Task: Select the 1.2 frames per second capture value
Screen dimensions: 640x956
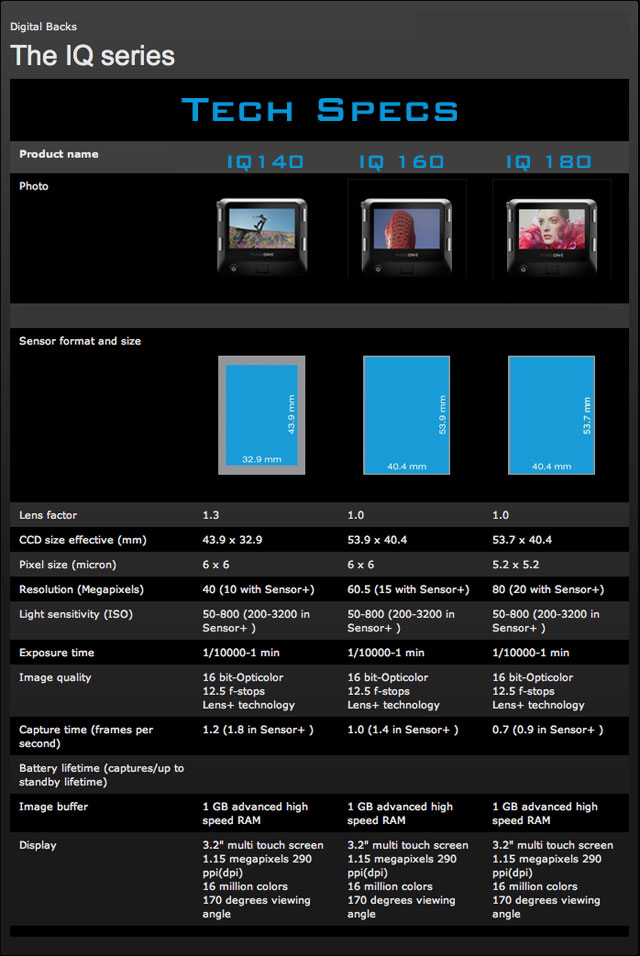Action: (258, 730)
